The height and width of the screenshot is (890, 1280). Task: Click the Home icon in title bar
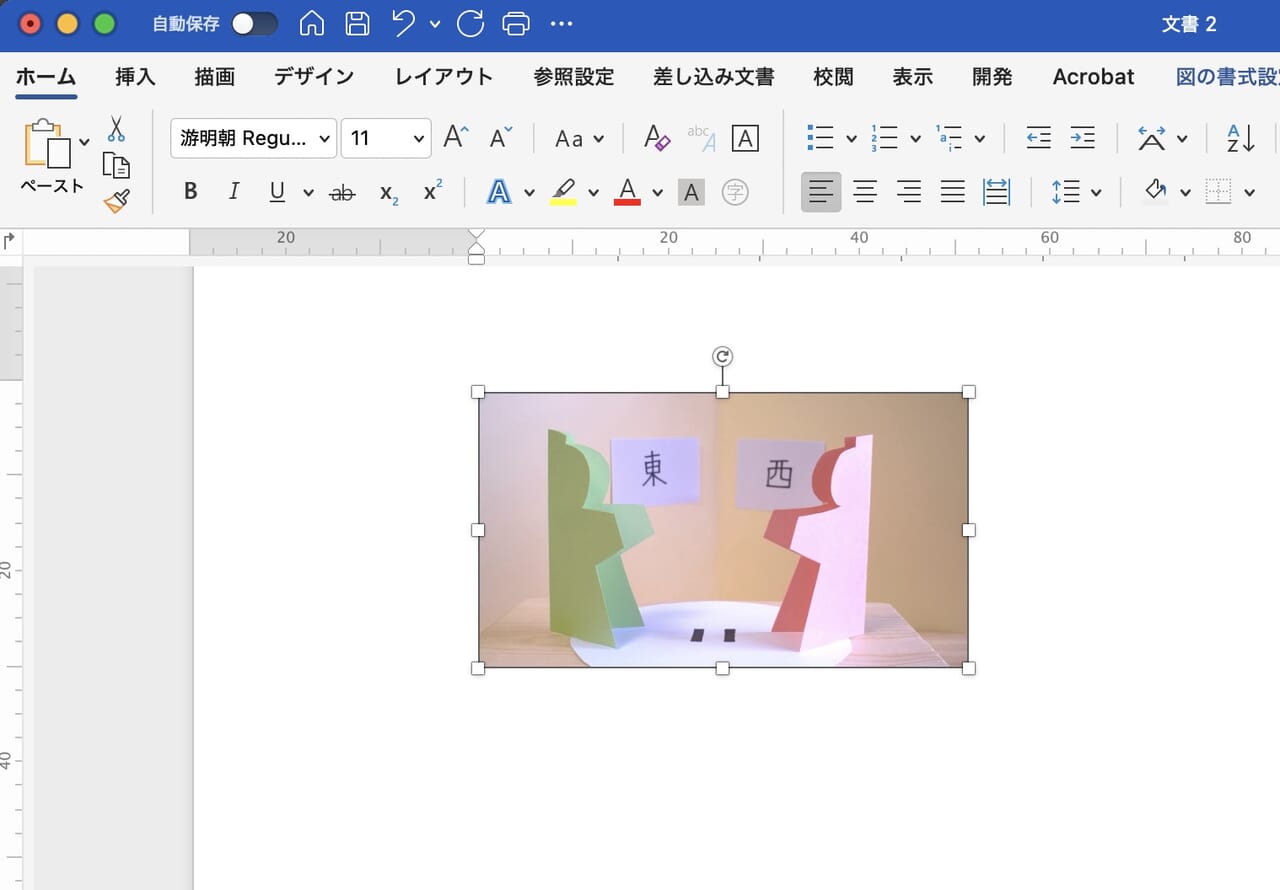(312, 24)
